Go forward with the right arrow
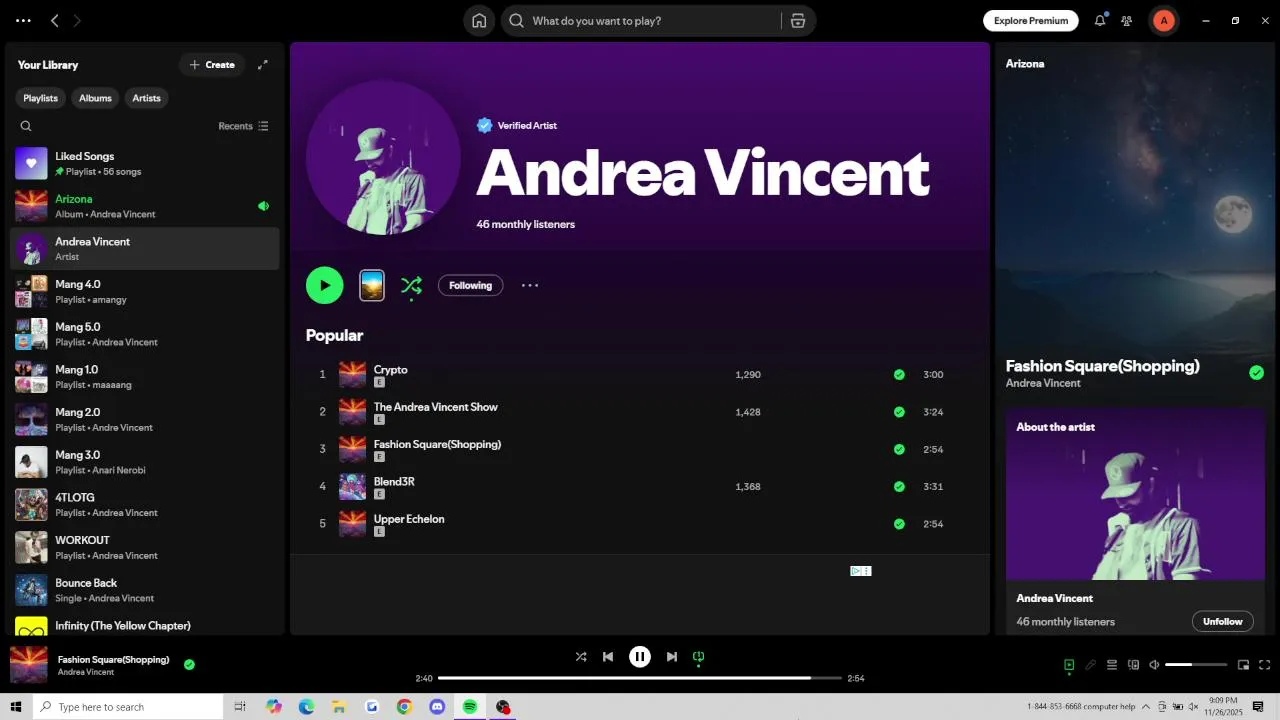 77,20
